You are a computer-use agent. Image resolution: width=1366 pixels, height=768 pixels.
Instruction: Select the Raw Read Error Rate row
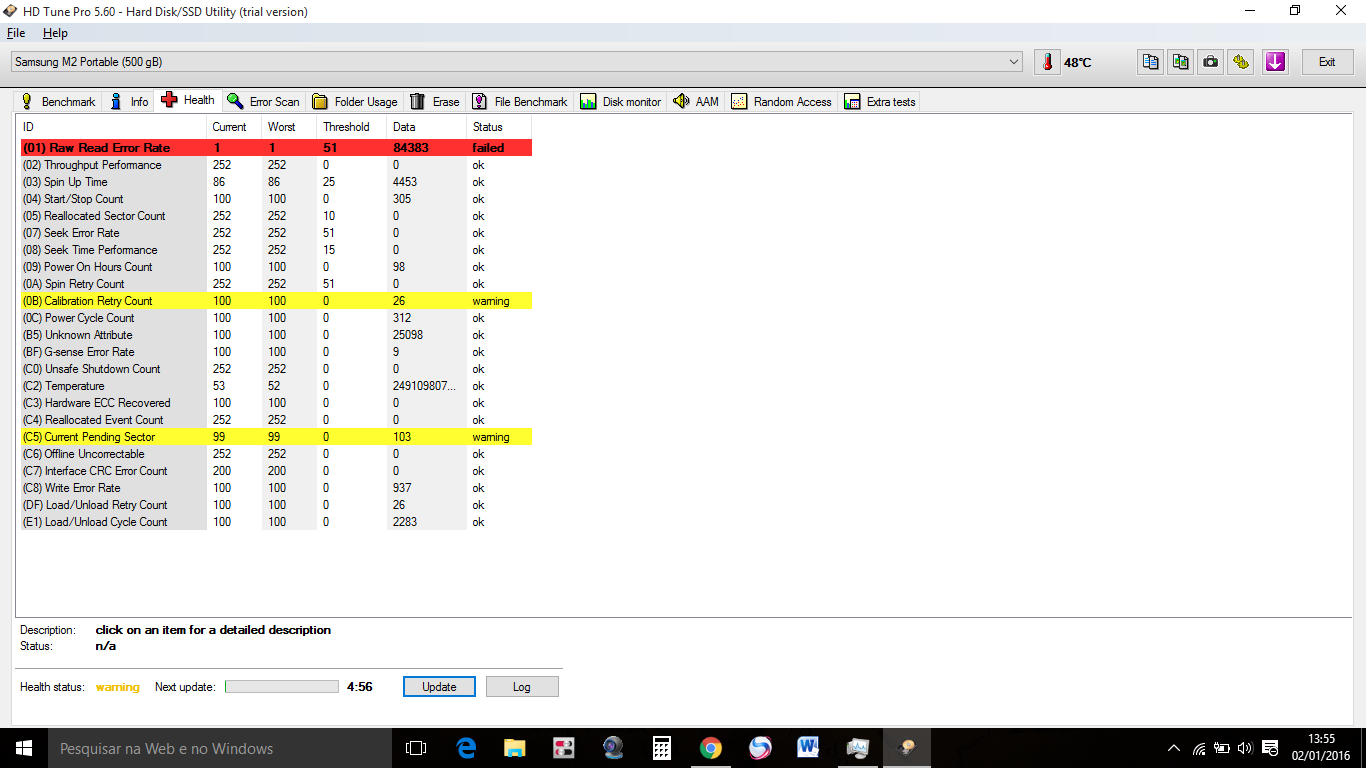[276, 148]
